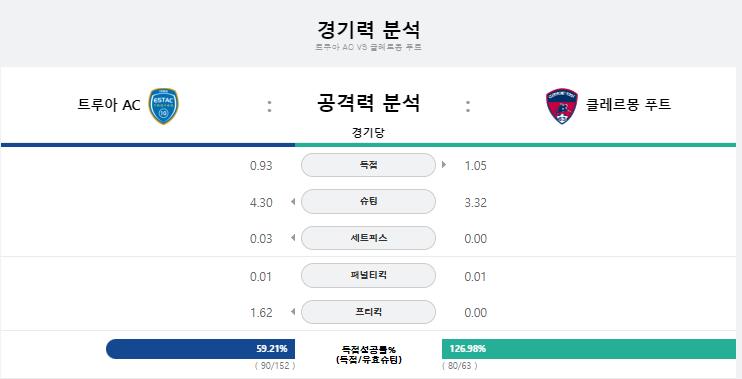Select the 슈팅 stat pill
This screenshot has height=379, width=742.
point(368,202)
